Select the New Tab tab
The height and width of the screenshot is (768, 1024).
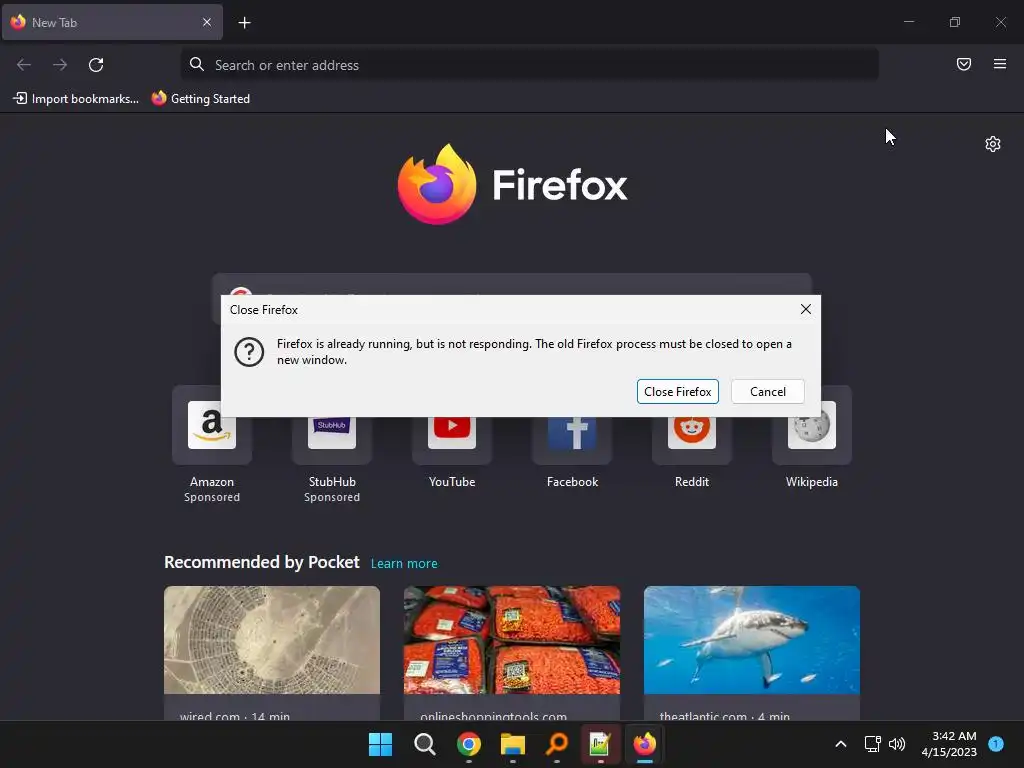(112, 22)
